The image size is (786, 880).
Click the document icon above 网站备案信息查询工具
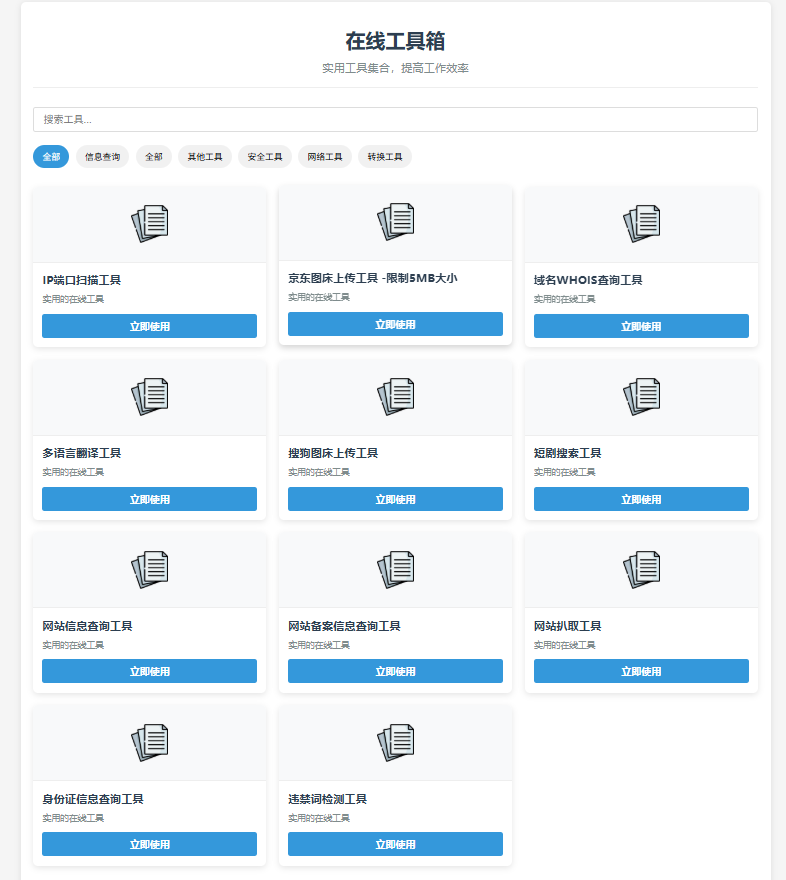(396, 570)
